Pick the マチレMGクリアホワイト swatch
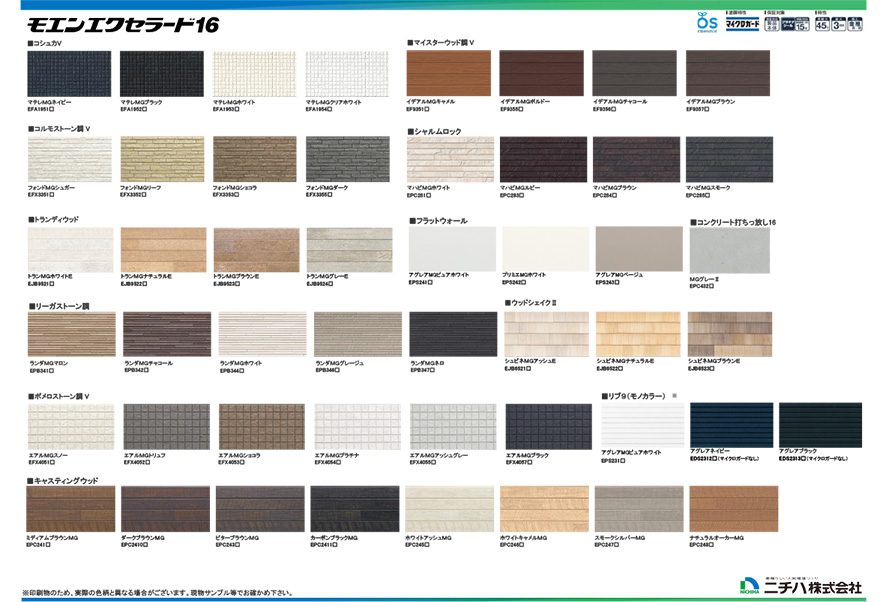Screen dimensions: 880x602 click(x=347, y=73)
